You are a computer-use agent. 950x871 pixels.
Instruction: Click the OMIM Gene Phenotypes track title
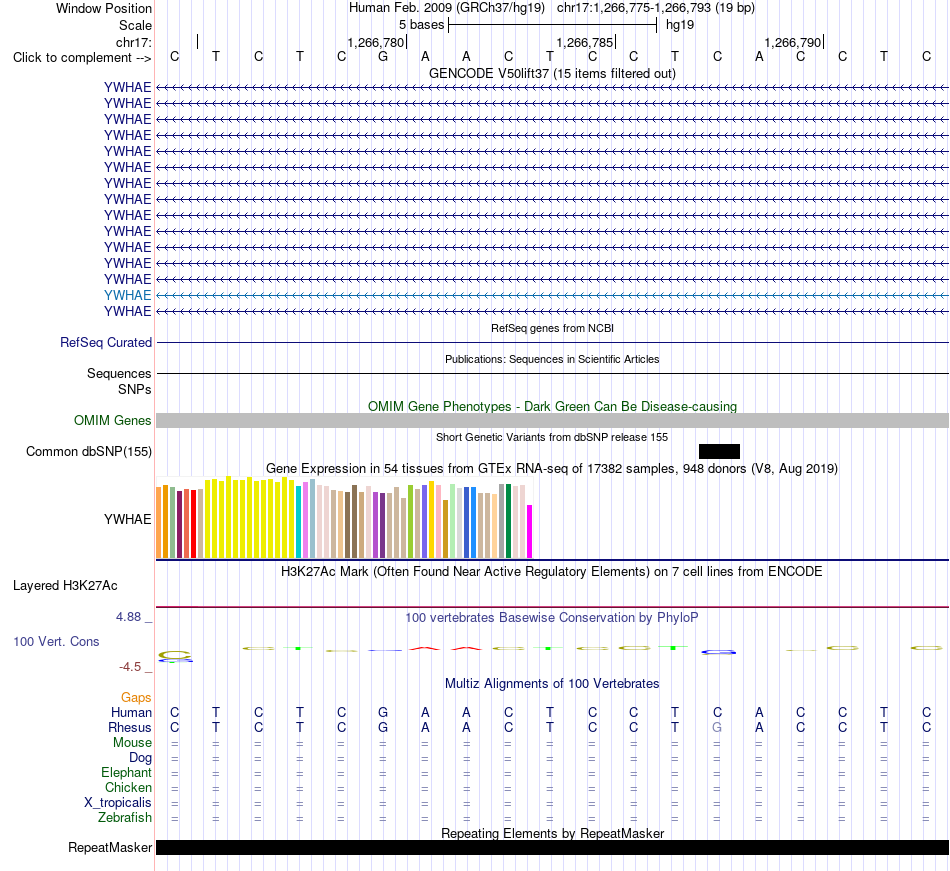click(x=552, y=406)
